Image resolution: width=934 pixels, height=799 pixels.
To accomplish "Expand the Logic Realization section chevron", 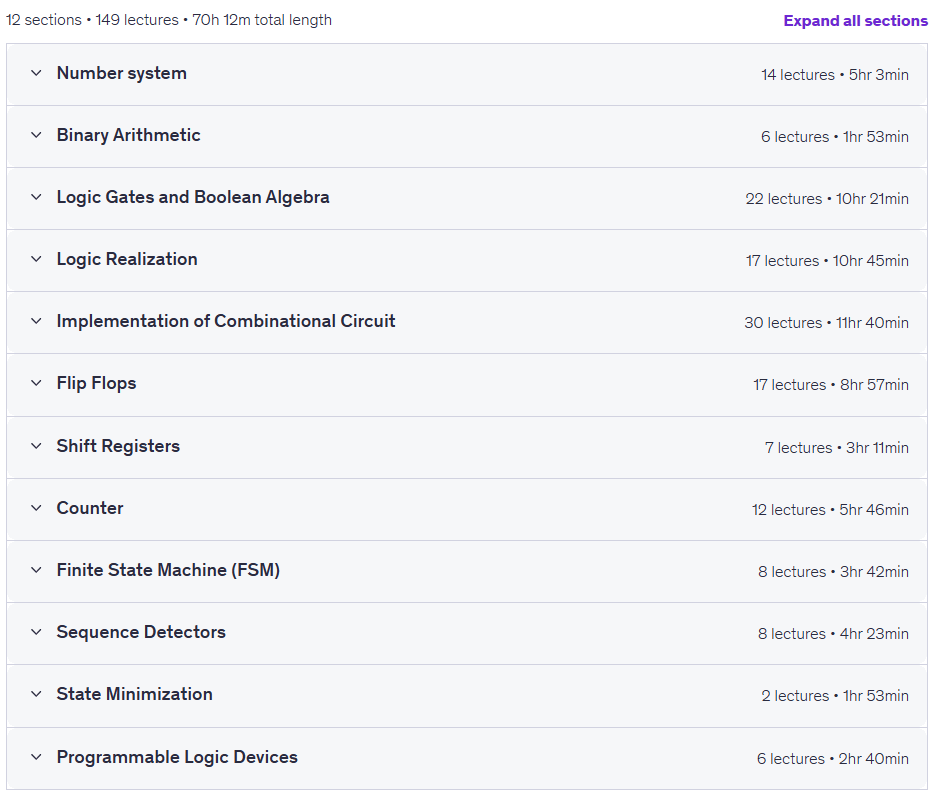I will [36, 259].
